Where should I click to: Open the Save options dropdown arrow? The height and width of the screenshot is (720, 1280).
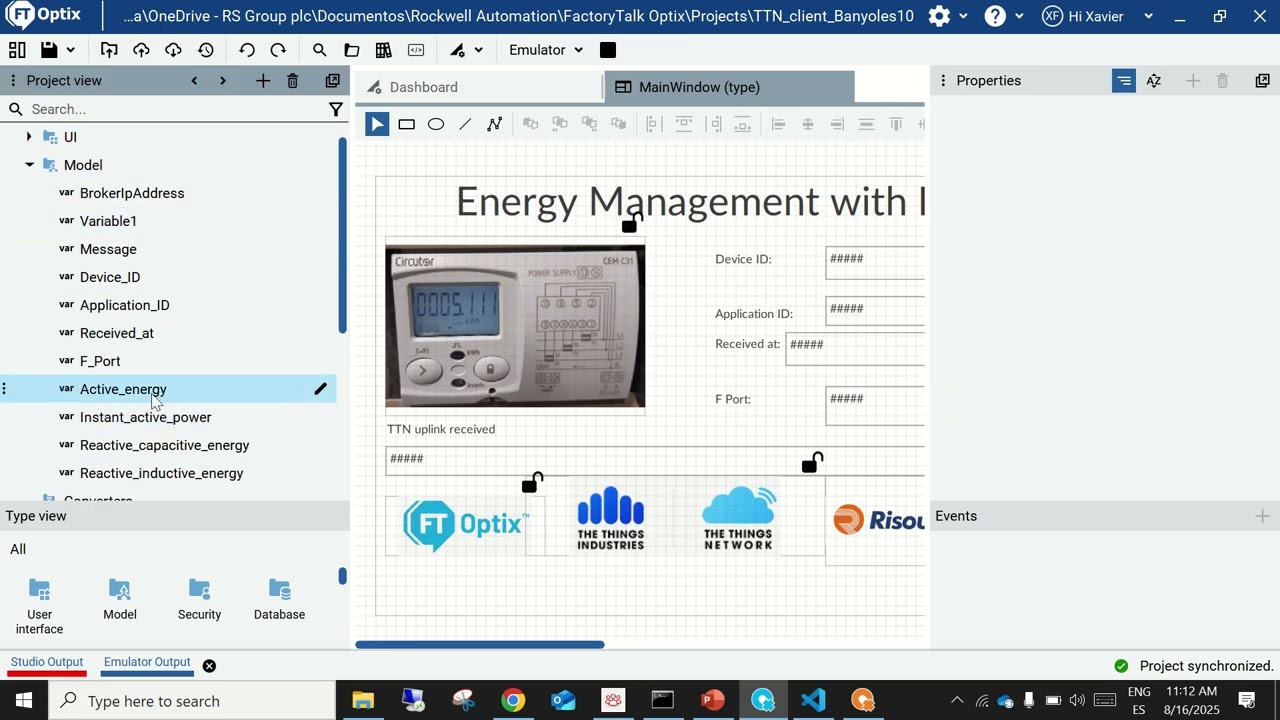click(70, 50)
